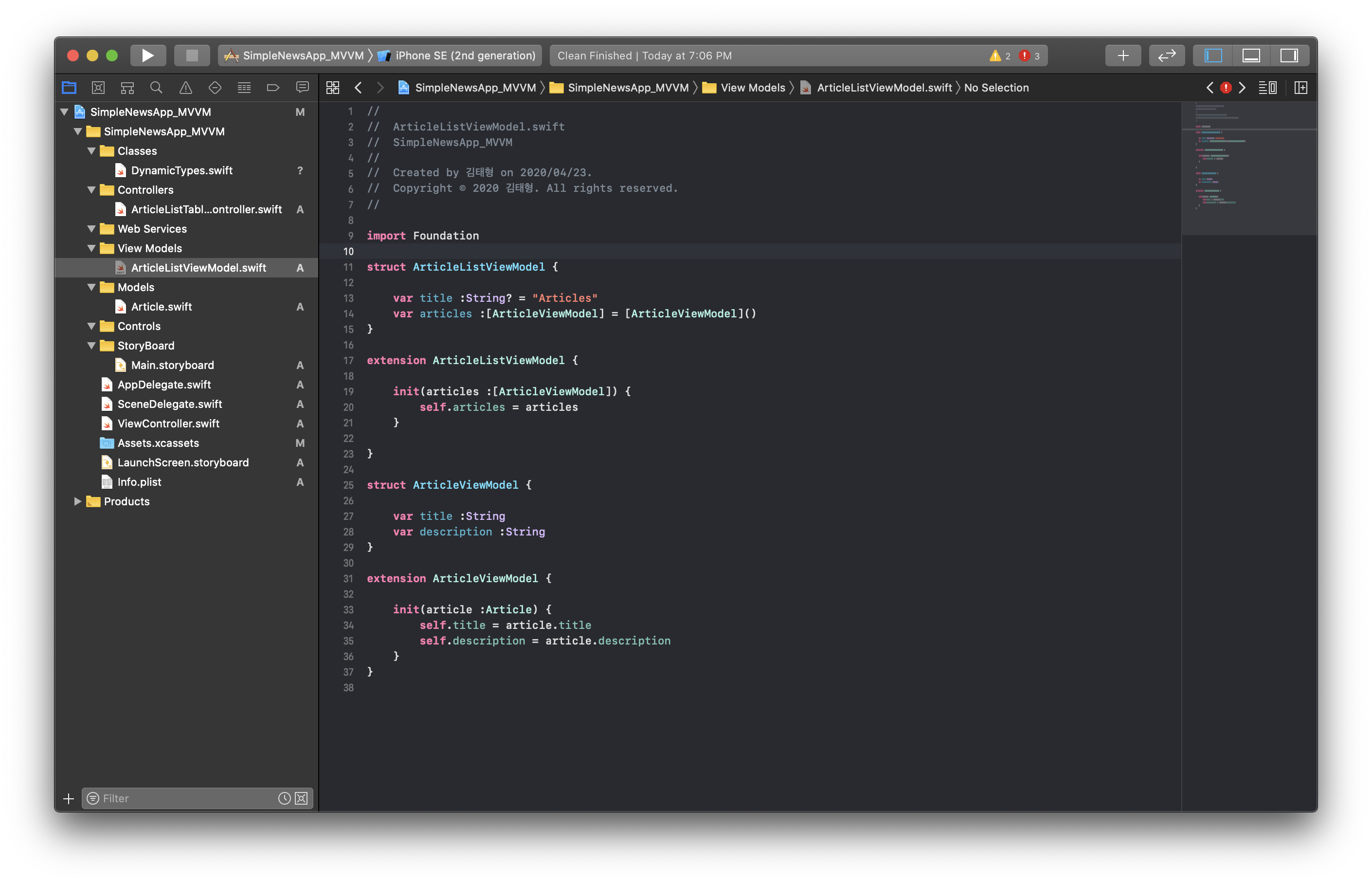The width and height of the screenshot is (1372, 884).
Task: Click the Run (play) button
Action: (148, 55)
